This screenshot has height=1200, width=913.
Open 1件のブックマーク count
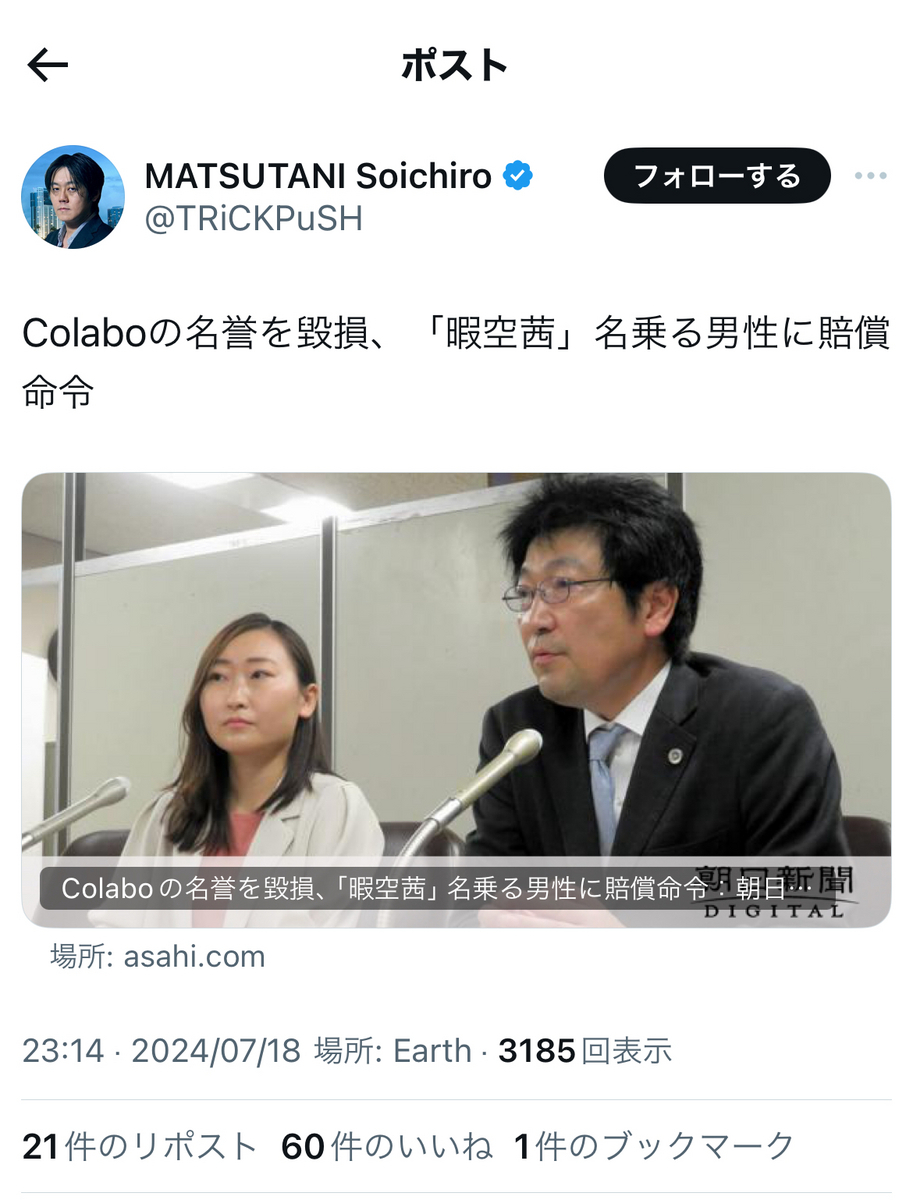pyautogui.click(x=655, y=1147)
